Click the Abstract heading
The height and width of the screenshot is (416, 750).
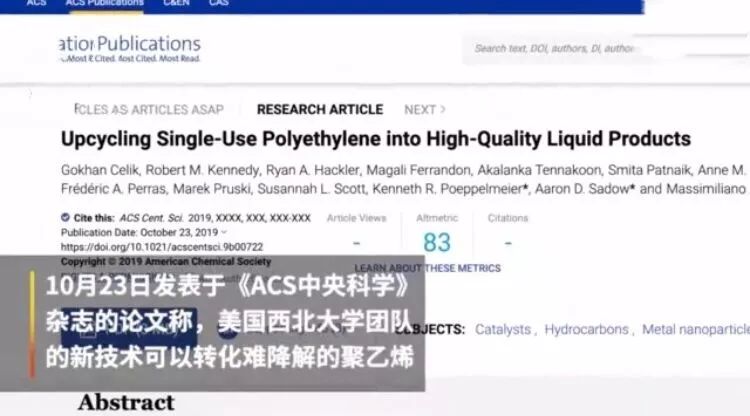tap(126, 403)
